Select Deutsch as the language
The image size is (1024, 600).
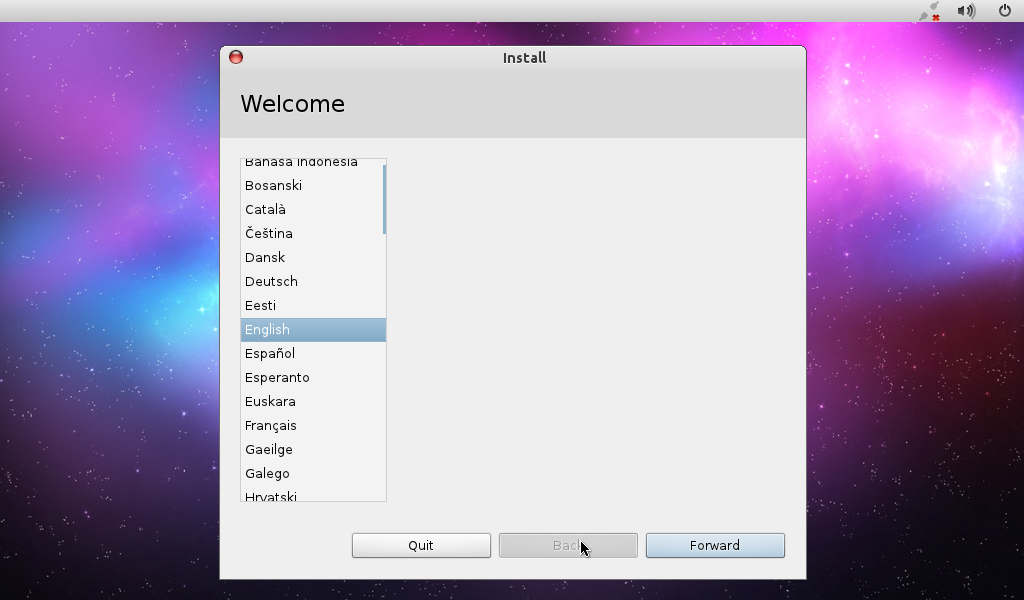click(271, 282)
